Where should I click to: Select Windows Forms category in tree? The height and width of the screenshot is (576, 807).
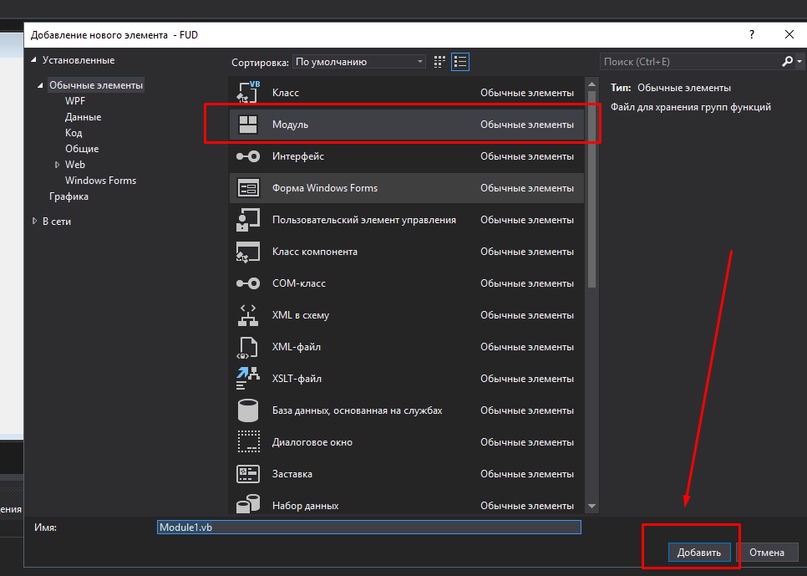tap(100, 181)
